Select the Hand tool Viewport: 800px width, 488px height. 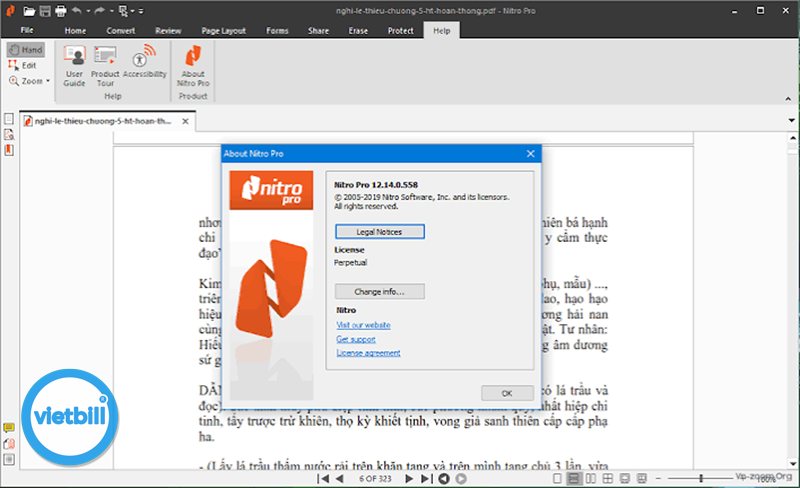point(26,50)
